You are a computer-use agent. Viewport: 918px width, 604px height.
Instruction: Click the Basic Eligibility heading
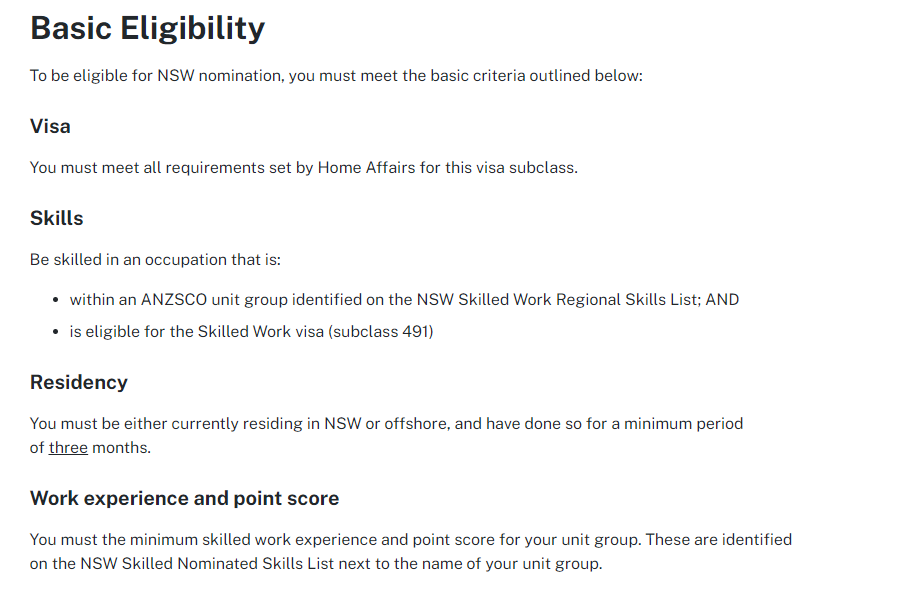click(147, 29)
